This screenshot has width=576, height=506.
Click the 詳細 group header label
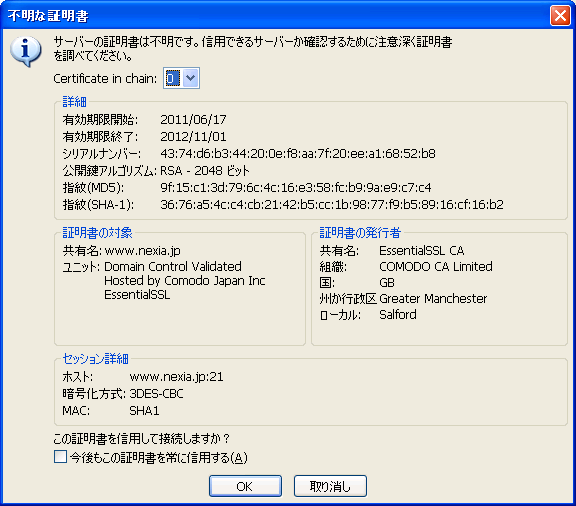[x=74, y=101]
